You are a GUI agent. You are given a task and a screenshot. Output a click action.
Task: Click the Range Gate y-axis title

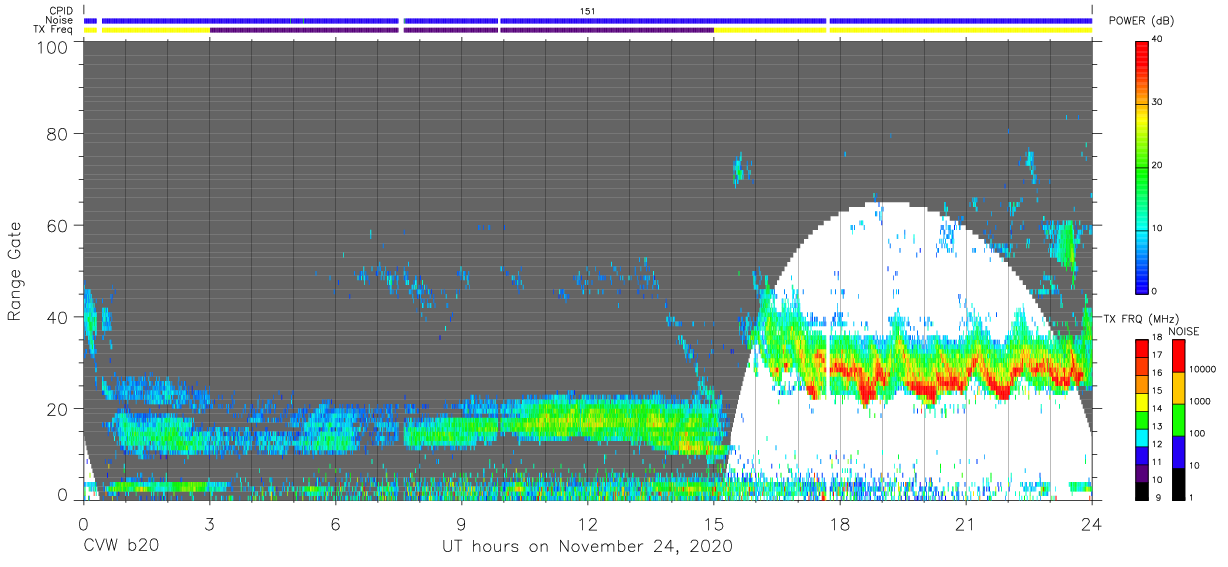(15, 271)
